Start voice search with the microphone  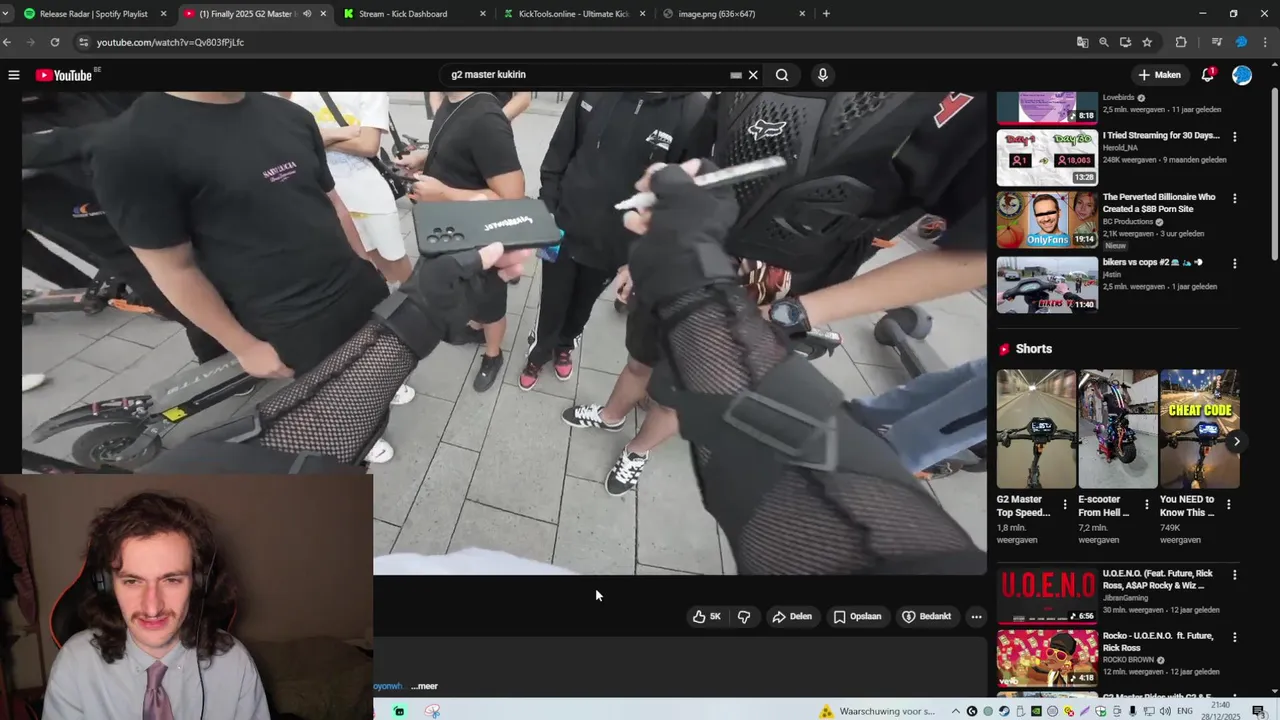[823, 75]
